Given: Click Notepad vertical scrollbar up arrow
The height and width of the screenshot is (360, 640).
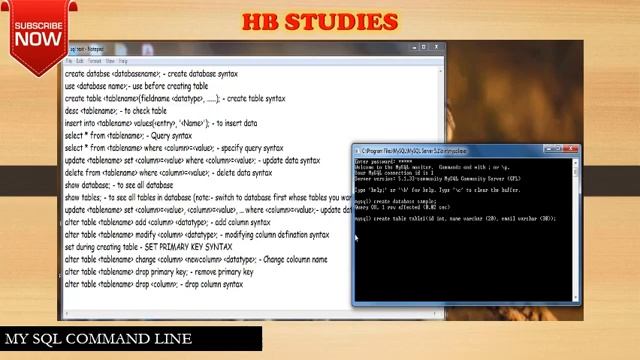Looking at the screenshot, I should [x=440, y=71].
